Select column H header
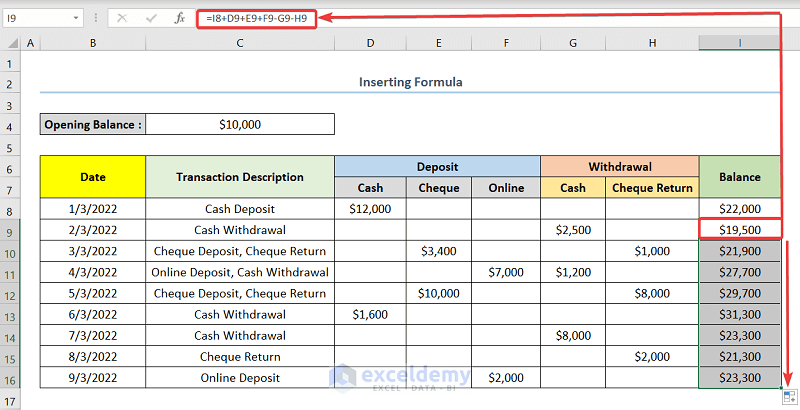 [x=652, y=43]
